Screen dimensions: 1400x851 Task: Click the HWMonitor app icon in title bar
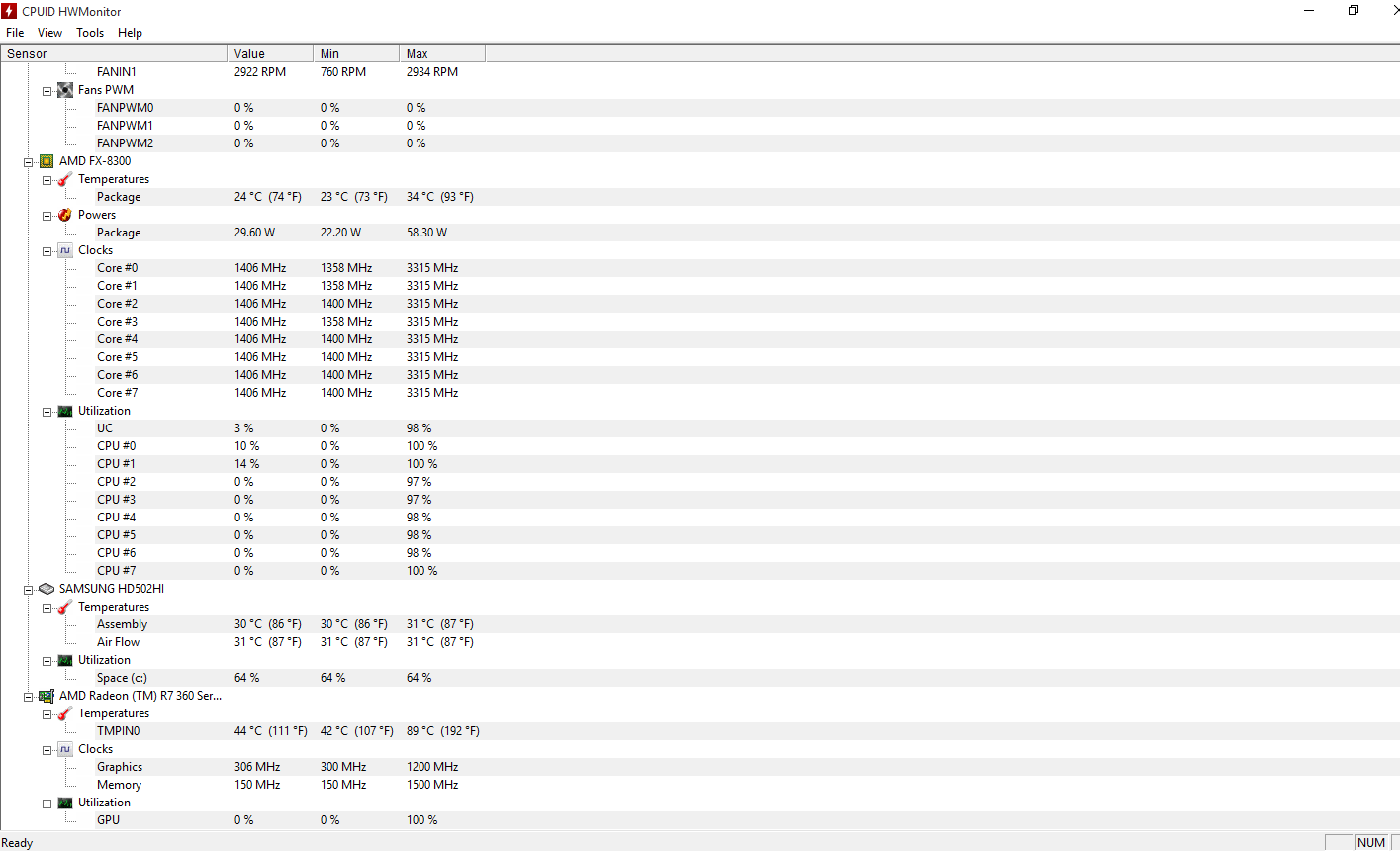(9, 11)
